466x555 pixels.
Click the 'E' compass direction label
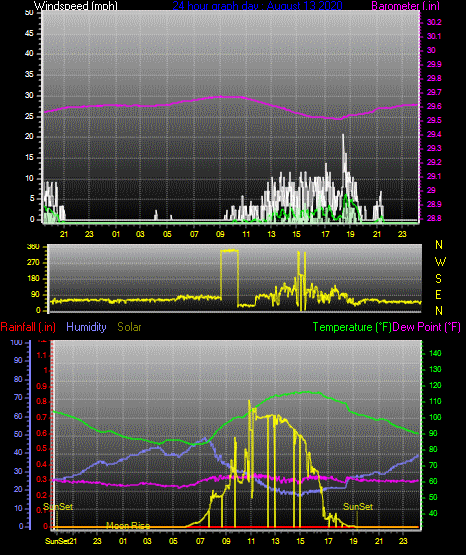[x=438, y=294]
